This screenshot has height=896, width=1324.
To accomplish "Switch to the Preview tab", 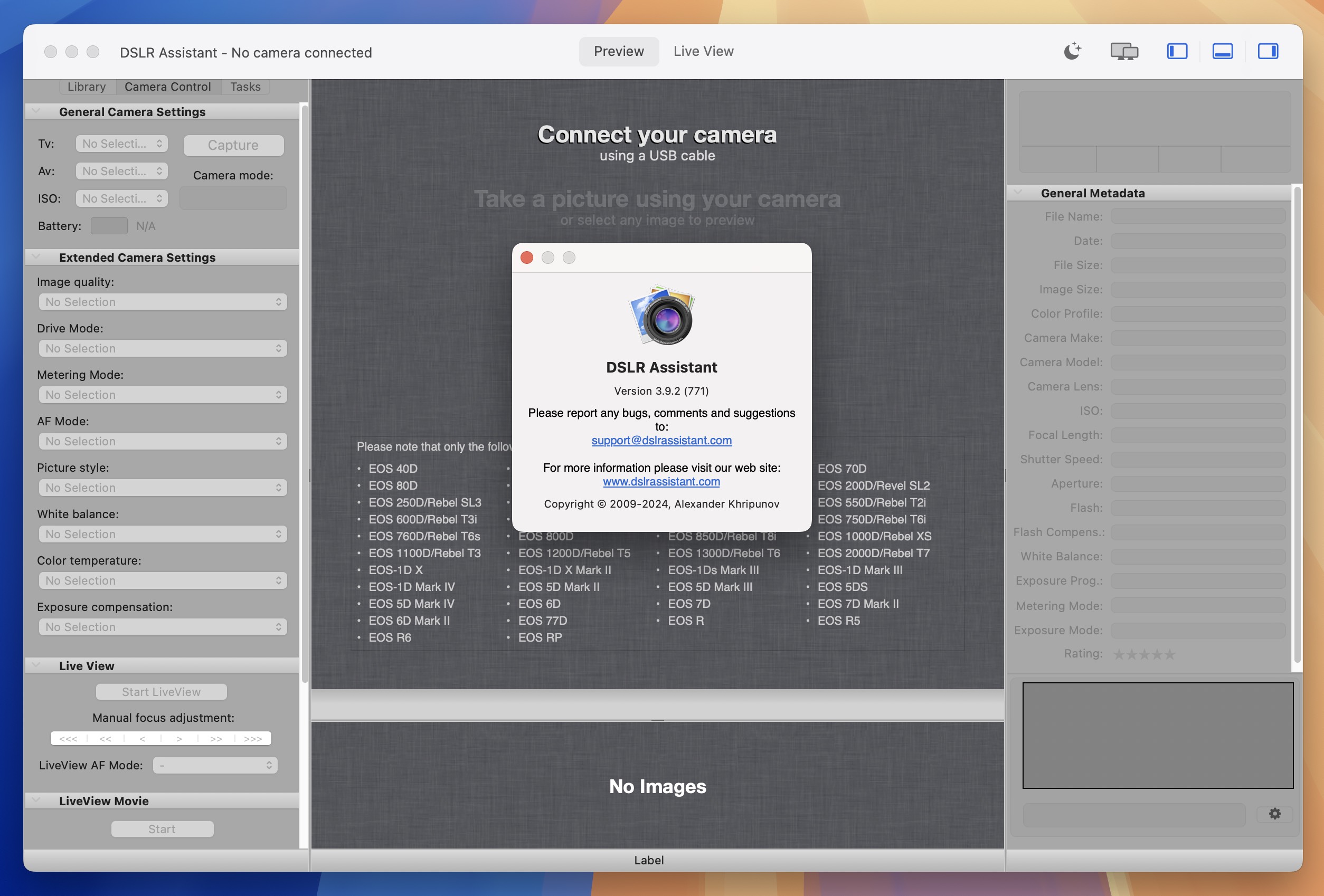I will 618,50.
